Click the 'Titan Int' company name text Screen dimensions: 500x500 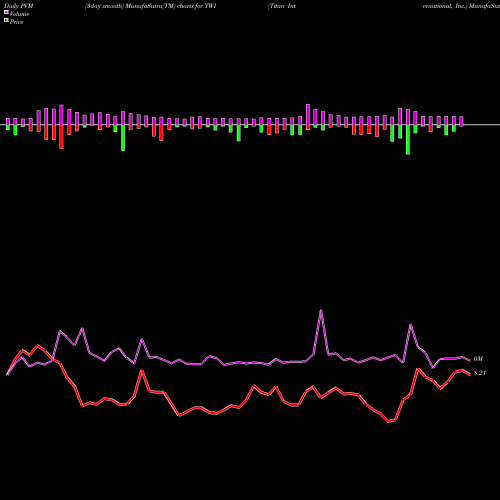pos(282,6)
